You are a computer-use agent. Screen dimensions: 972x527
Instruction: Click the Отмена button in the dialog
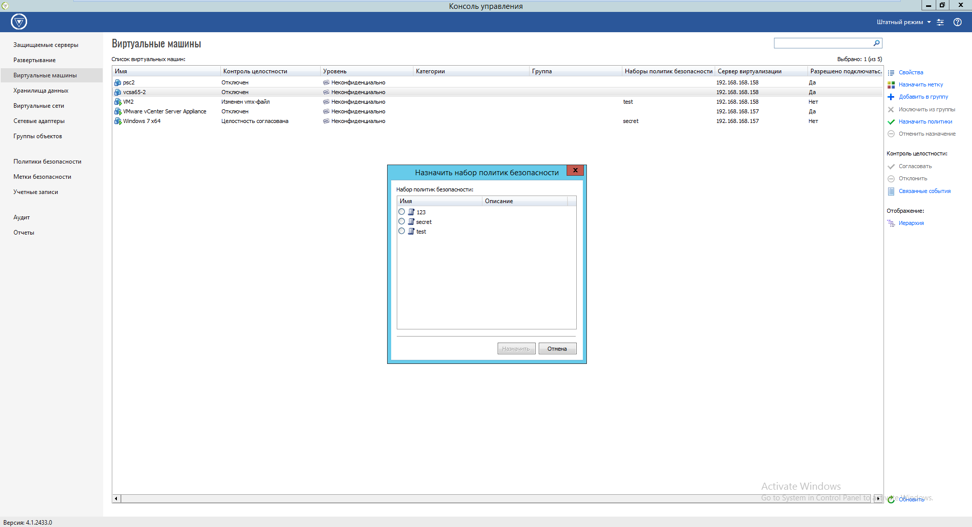pyautogui.click(x=557, y=348)
